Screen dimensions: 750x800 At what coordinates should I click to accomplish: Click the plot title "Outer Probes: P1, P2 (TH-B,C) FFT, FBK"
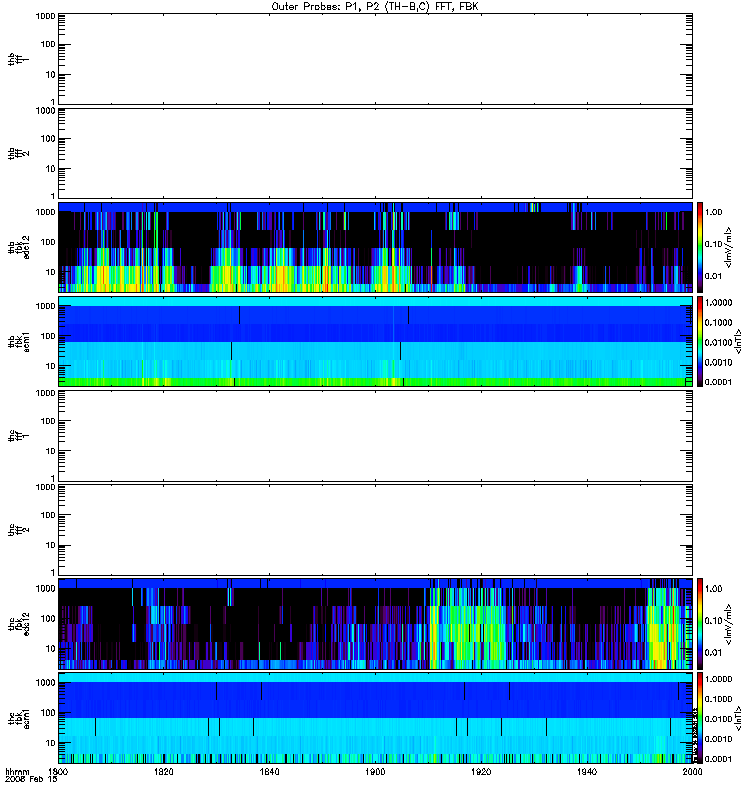click(x=375, y=7)
